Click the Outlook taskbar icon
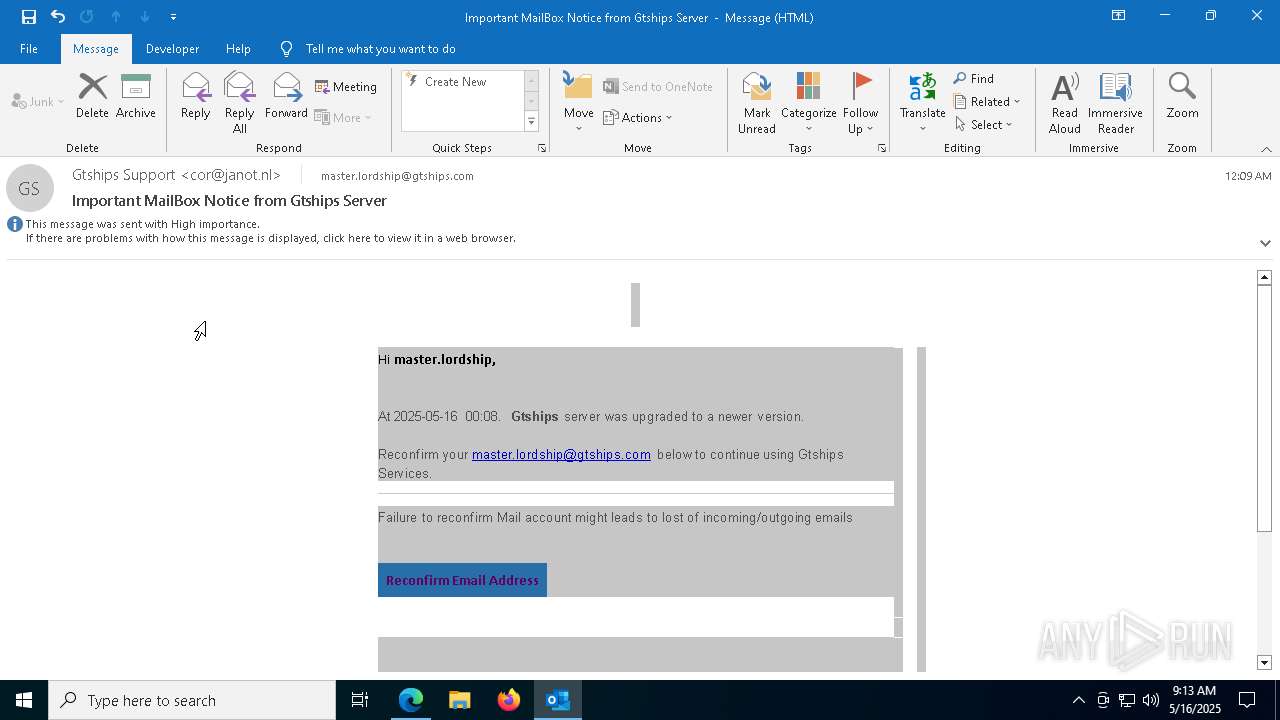Viewport: 1280px width, 720px height. tap(558, 700)
